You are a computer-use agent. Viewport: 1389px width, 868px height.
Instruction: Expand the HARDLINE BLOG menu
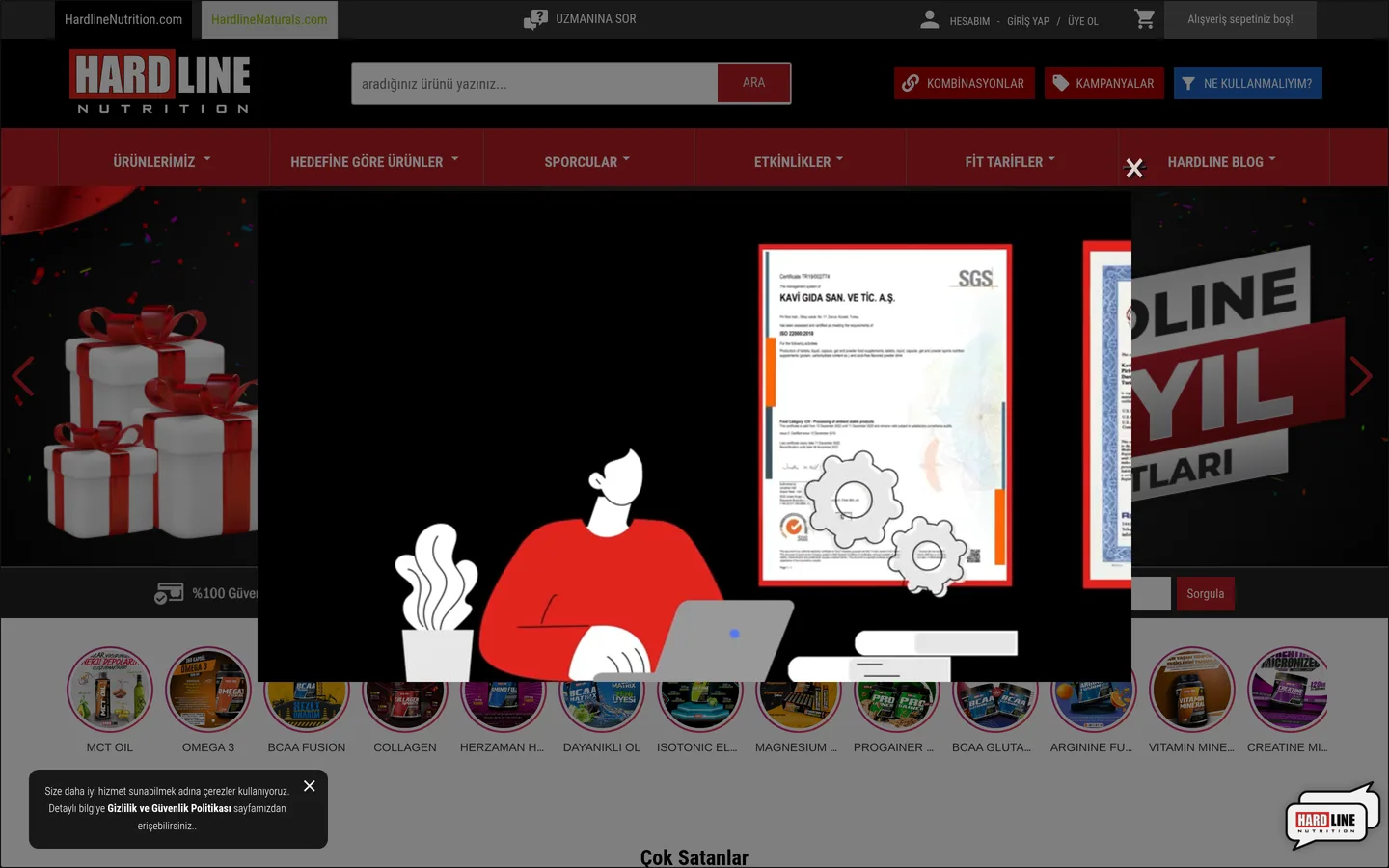pos(1223,161)
